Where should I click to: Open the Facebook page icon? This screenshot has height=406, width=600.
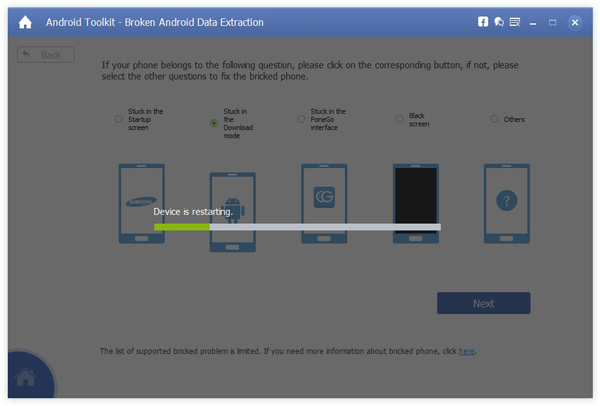482,21
